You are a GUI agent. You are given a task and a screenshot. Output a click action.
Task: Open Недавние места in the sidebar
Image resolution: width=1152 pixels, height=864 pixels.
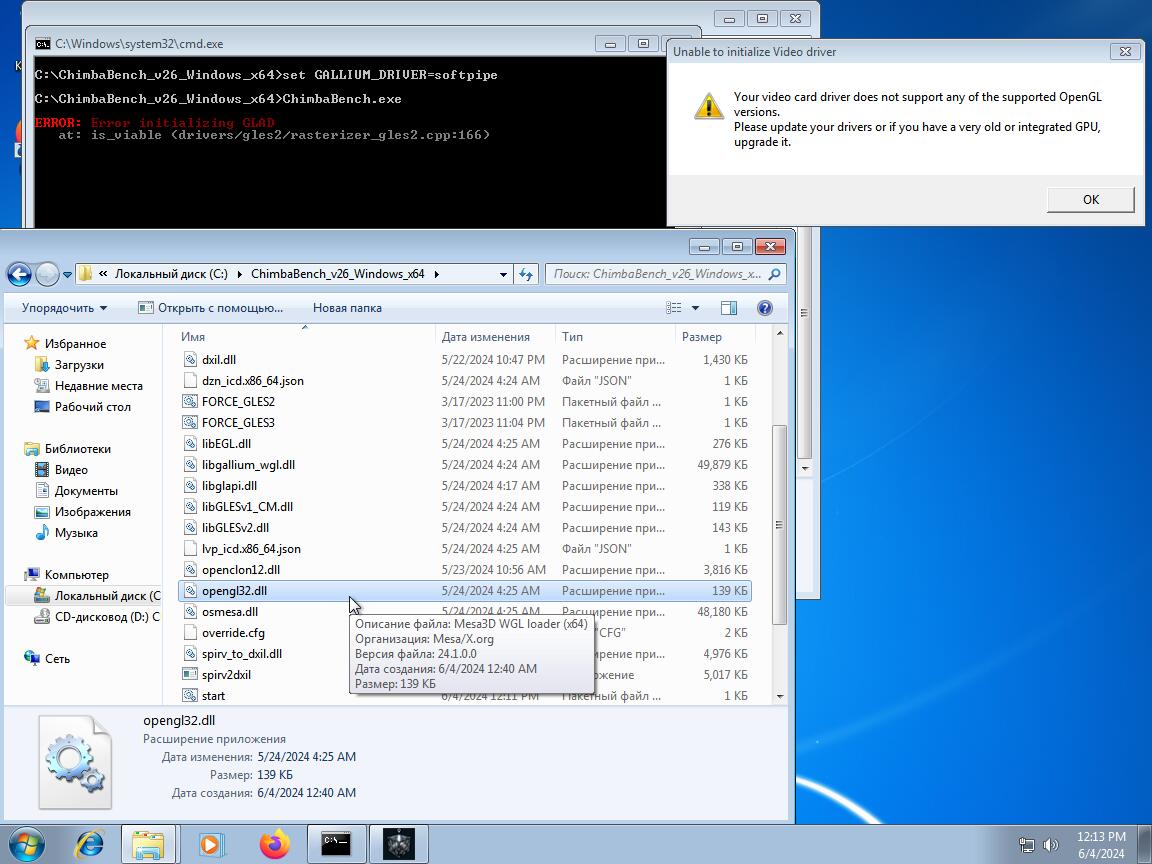pyautogui.click(x=98, y=386)
